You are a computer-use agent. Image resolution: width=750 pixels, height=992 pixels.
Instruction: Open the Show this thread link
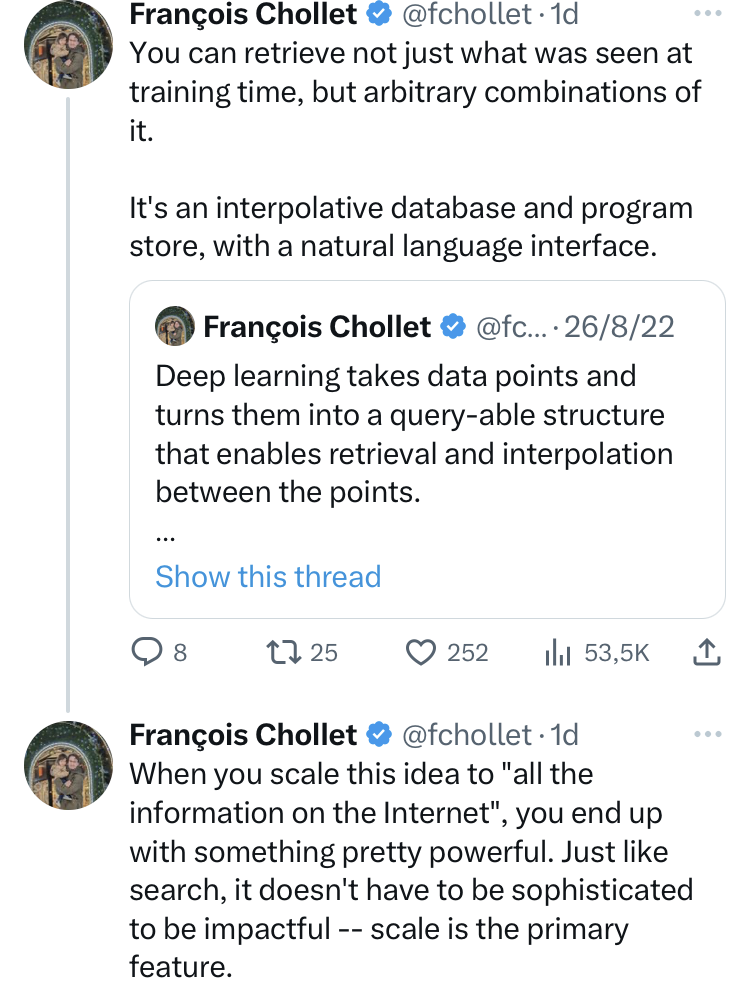point(268,576)
